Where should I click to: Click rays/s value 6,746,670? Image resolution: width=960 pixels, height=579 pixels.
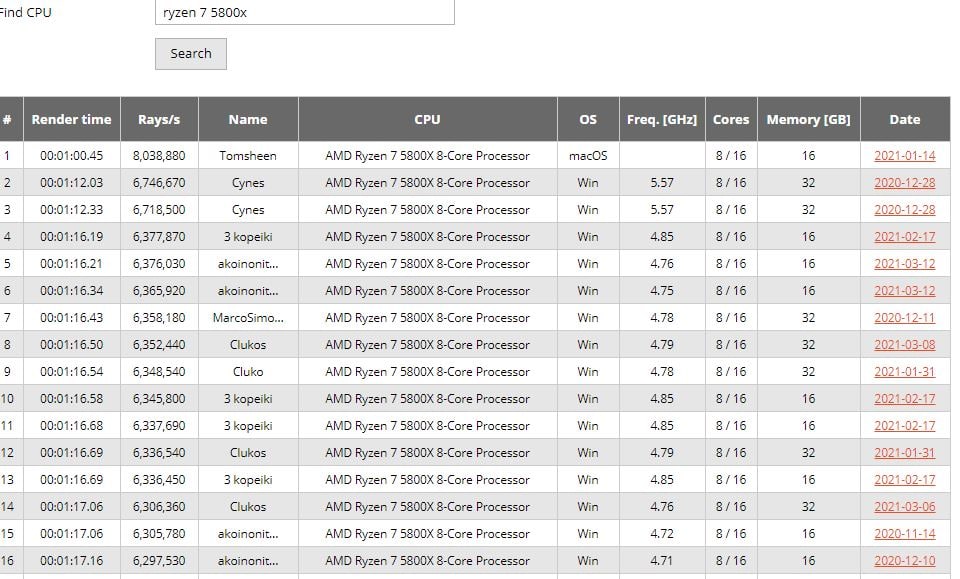(159, 182)
